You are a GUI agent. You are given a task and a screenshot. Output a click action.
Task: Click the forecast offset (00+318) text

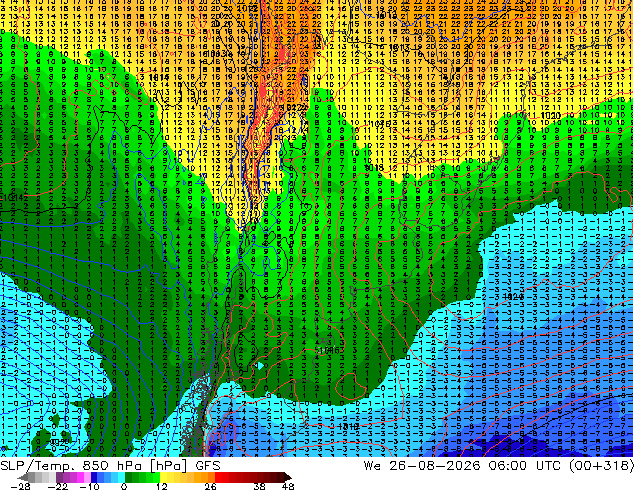(x=602, y=466)
